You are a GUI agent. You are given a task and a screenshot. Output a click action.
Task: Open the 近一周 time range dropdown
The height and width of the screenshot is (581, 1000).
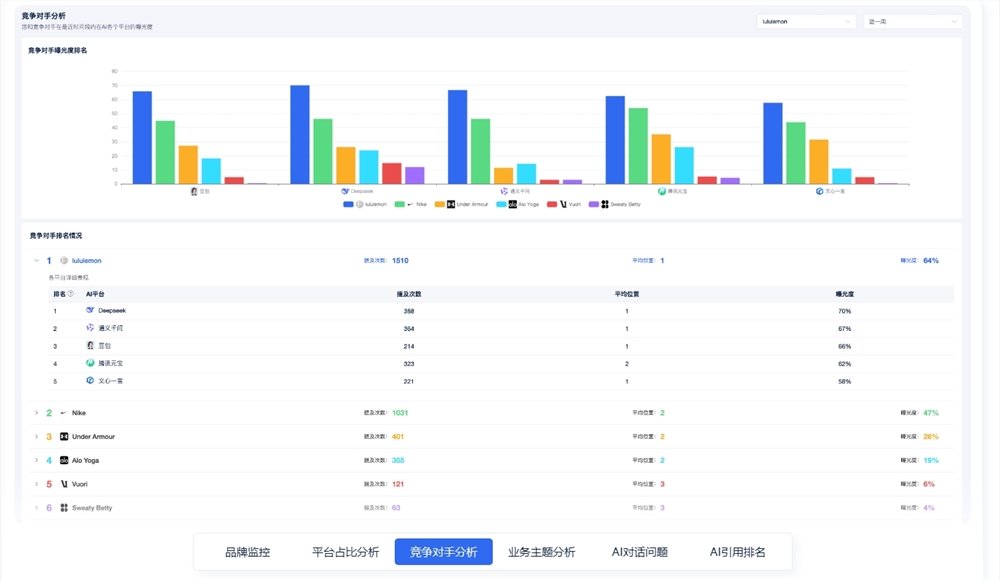[910, 20]
